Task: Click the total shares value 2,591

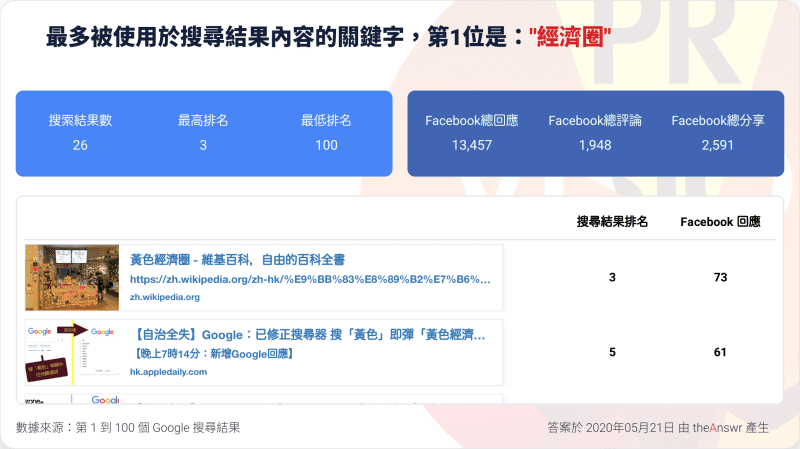Action: click(x=718, y=145)
